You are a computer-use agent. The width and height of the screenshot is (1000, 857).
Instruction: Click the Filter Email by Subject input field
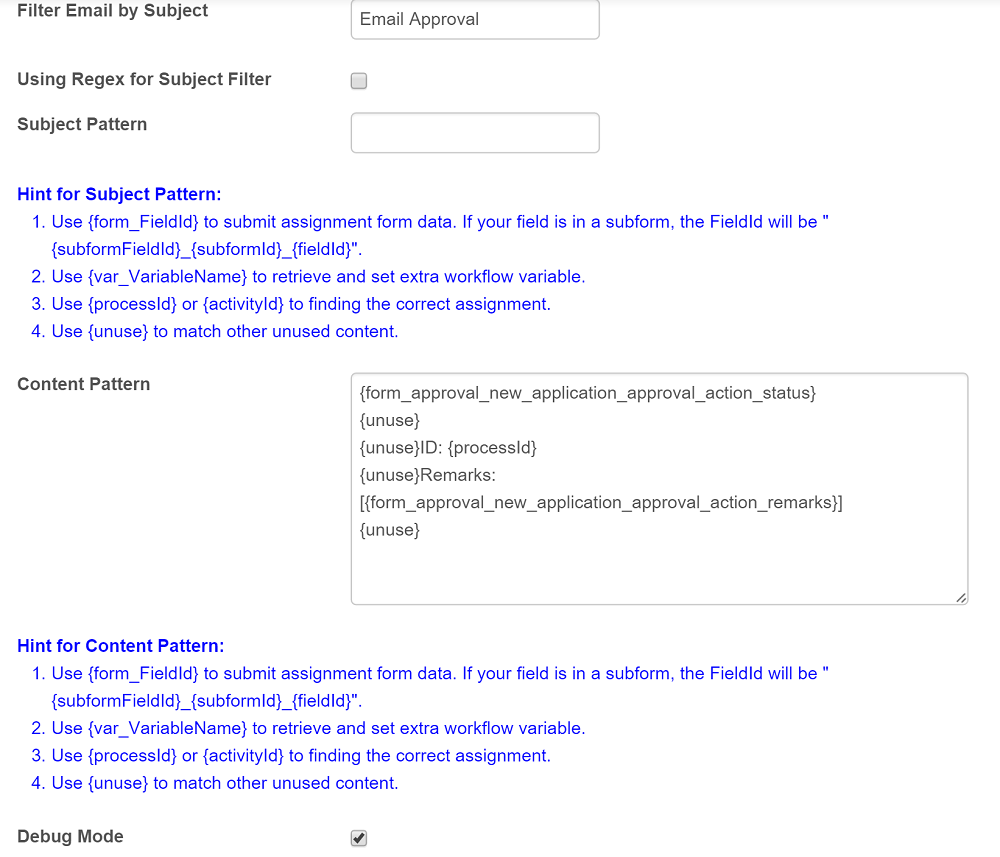point(475,19)
